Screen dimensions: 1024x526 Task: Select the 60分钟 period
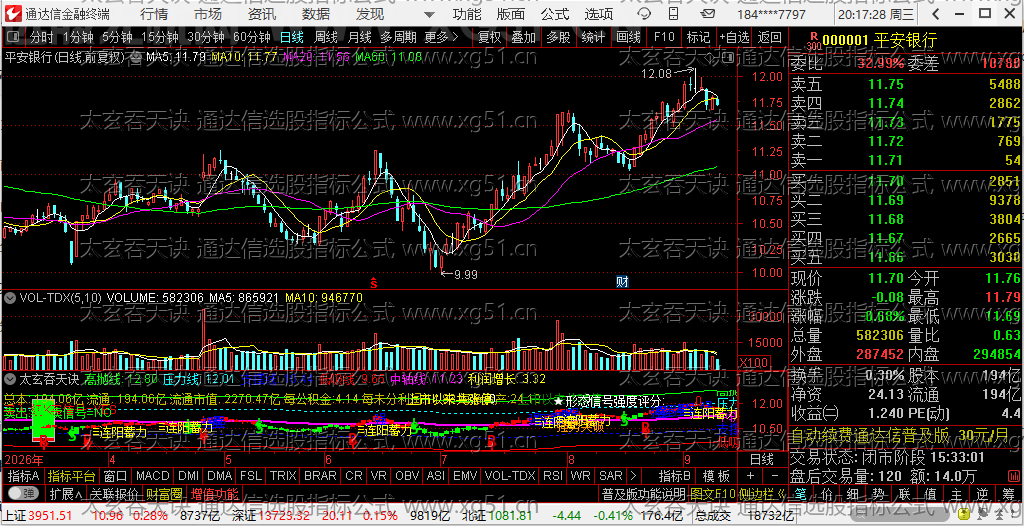(x=252, y=37)
